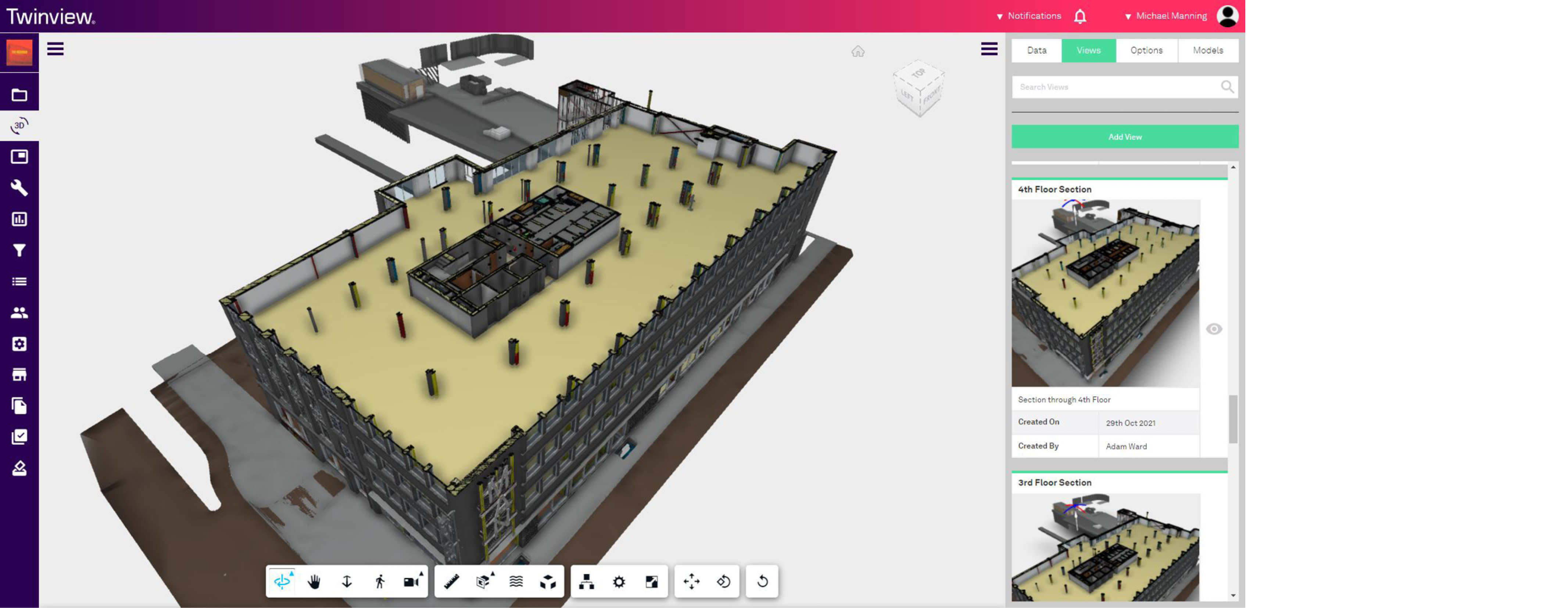
Task: Open the wrench maintenance sidebar icon
Action: (x=19, y=188)
